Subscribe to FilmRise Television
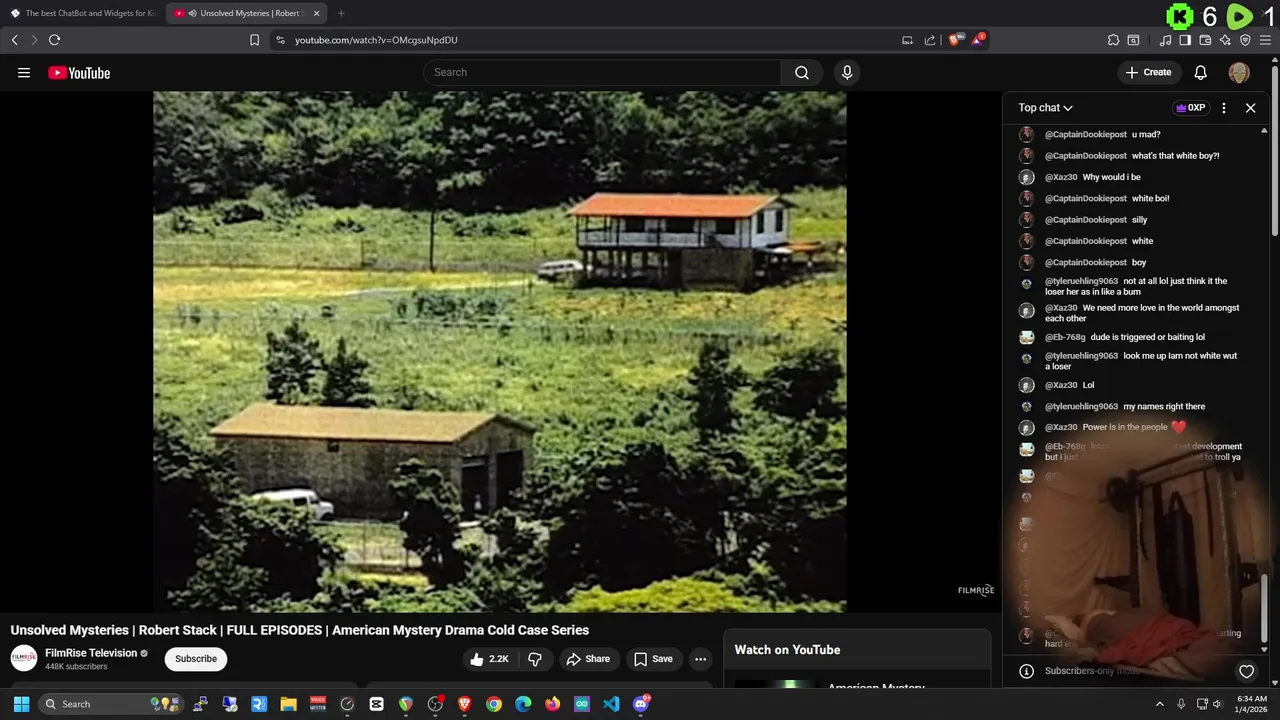This screenshot has width=1280, height=720. point(196,659)
